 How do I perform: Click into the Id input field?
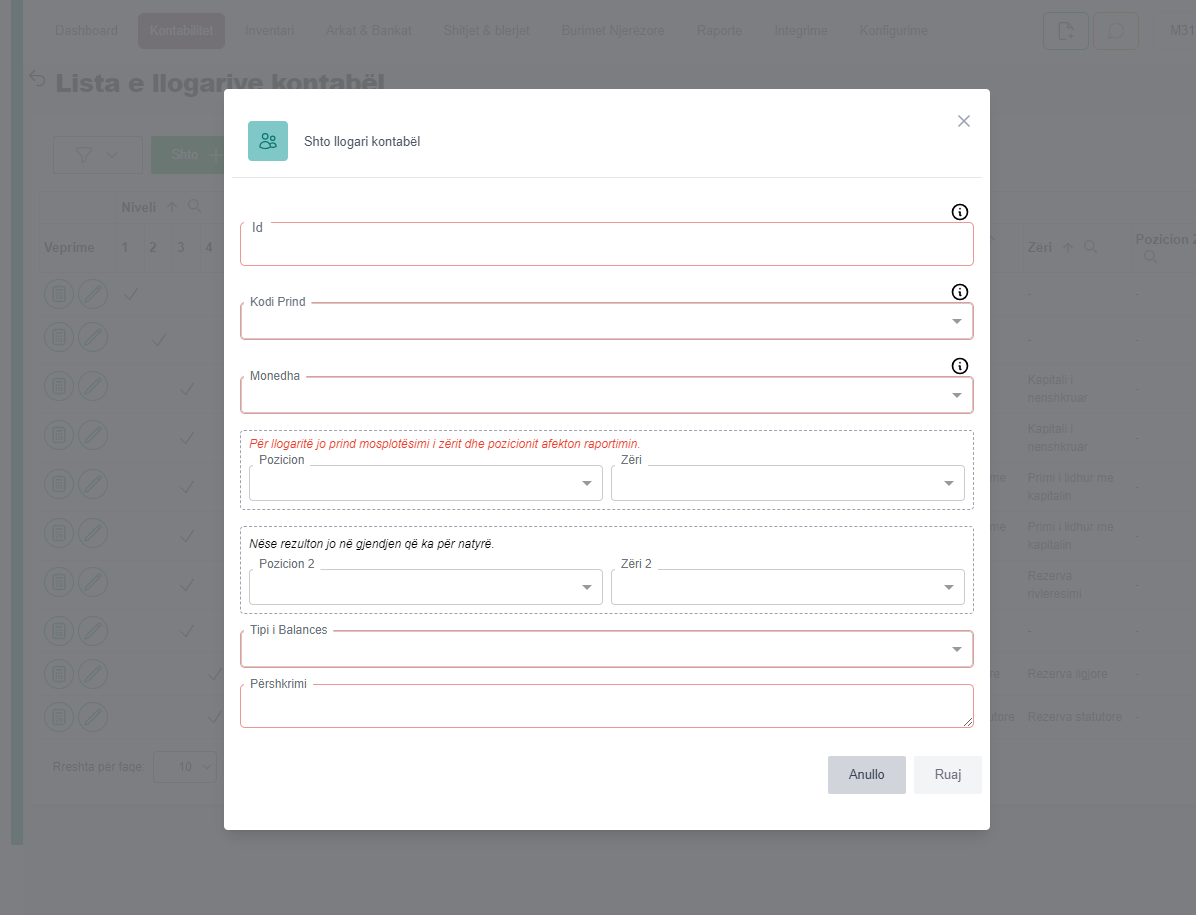(x=606, y=247)
